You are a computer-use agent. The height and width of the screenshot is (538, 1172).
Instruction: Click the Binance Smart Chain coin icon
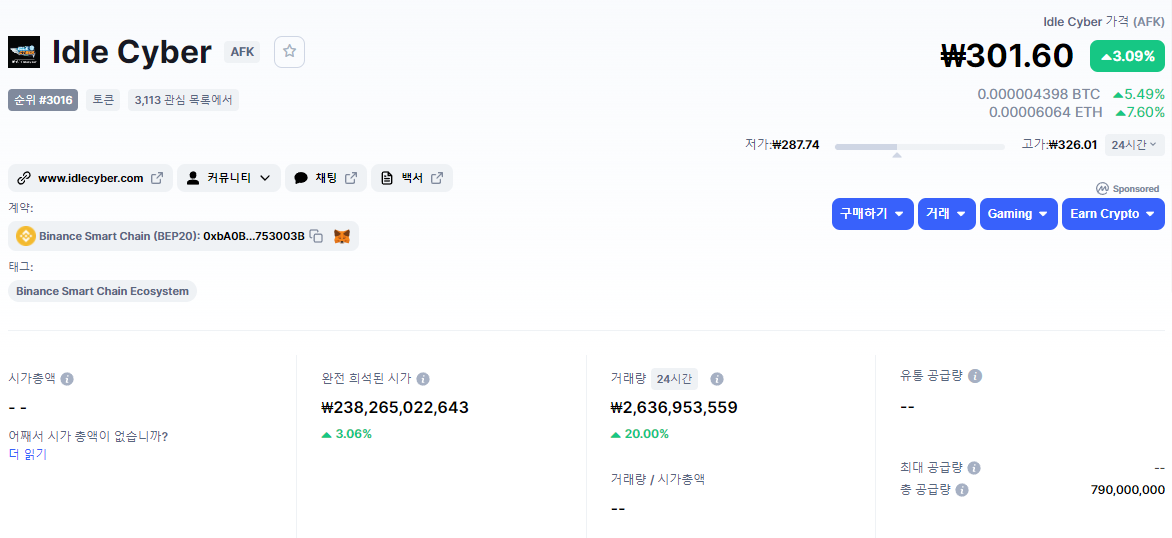[26, 236]
